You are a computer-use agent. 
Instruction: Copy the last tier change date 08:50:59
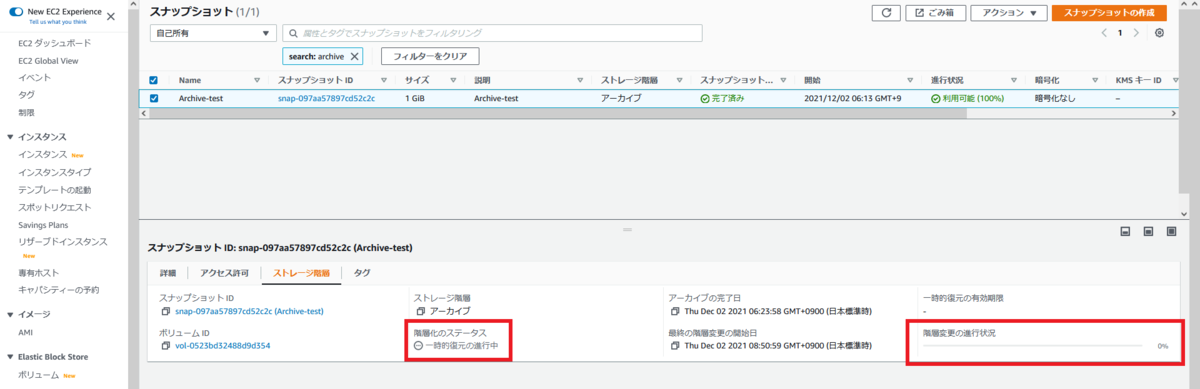tap(675, 345)
